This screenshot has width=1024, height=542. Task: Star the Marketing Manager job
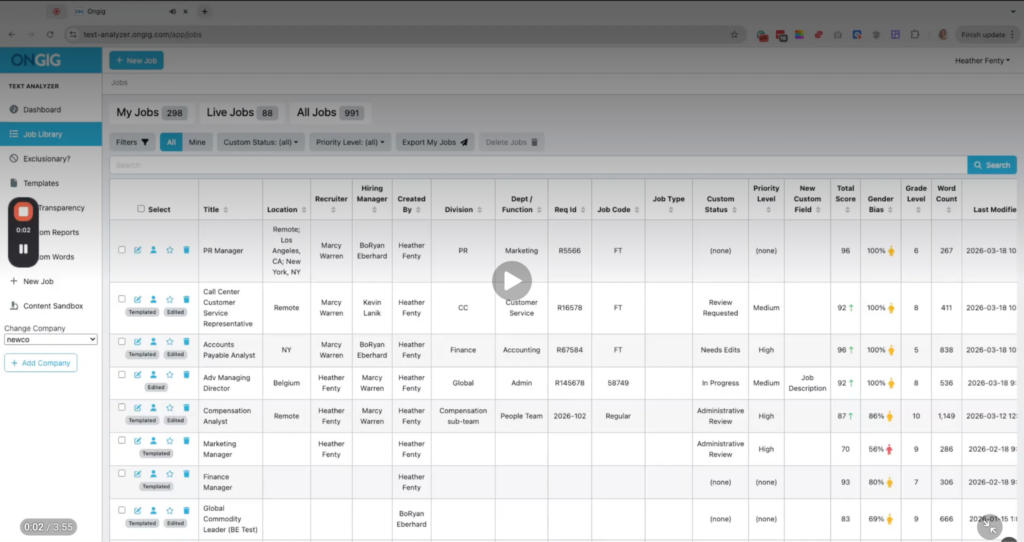point(170,441)
